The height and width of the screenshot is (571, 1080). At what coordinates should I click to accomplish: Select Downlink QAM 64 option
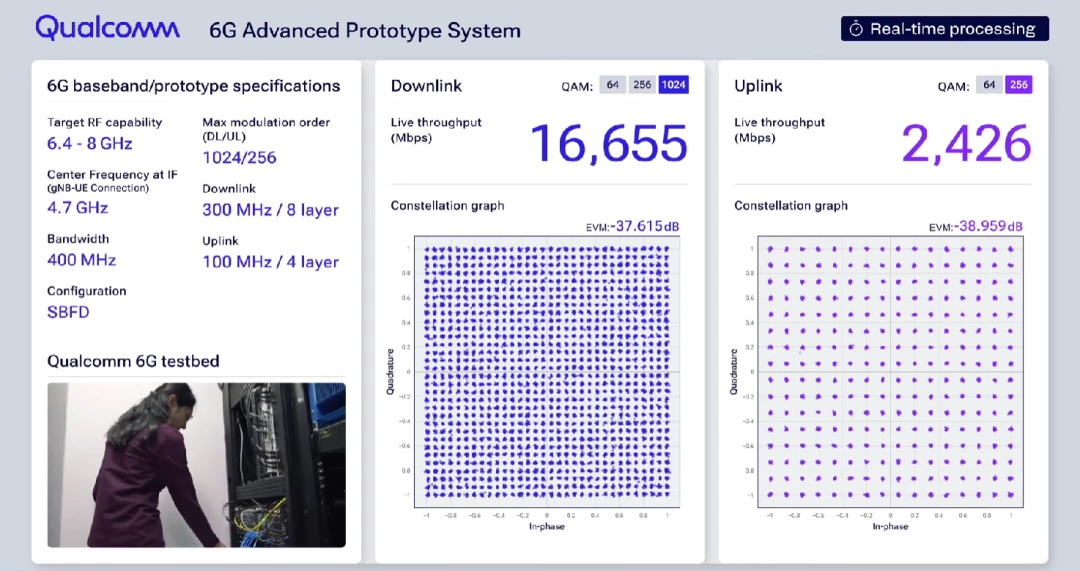tap(612, 85)
